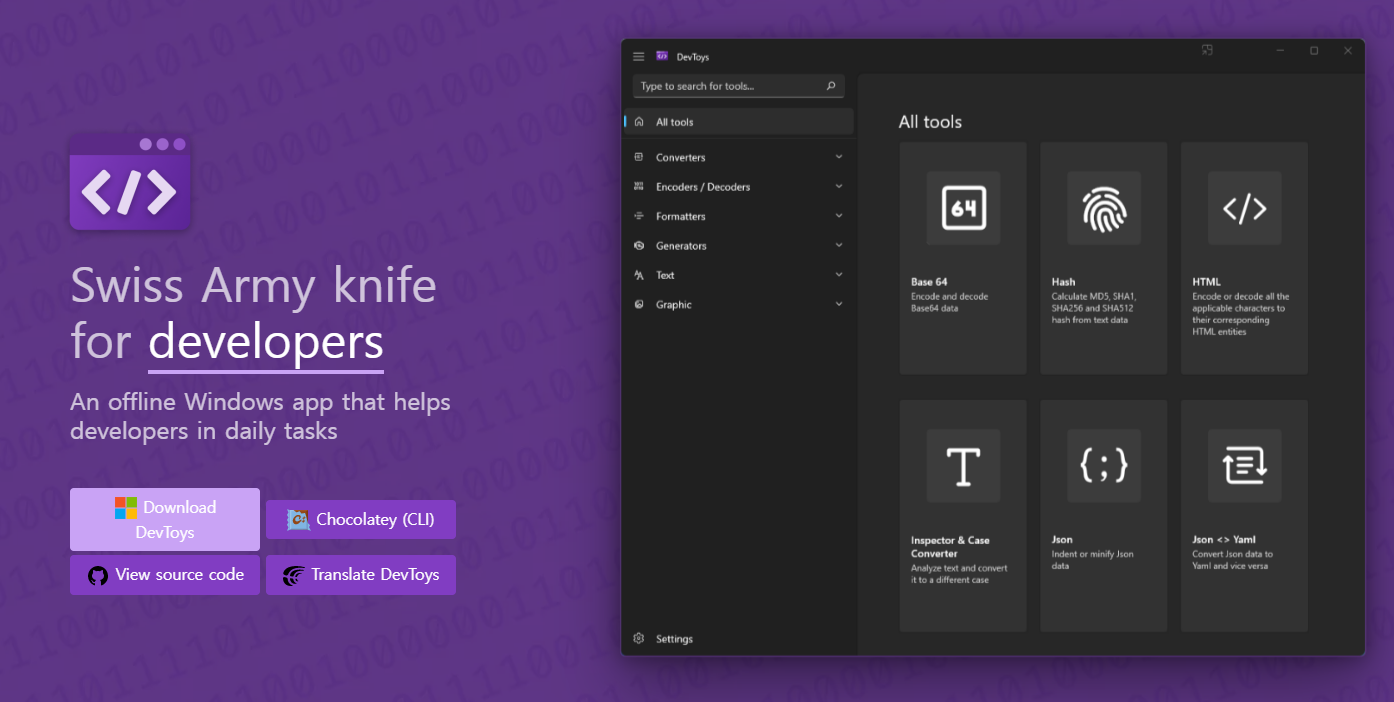Image resolution: width=1394 pixels, height=702 pixels.
Task: Expand the Encoders / Decoders chevron
Action: click(x=839, y=186)
